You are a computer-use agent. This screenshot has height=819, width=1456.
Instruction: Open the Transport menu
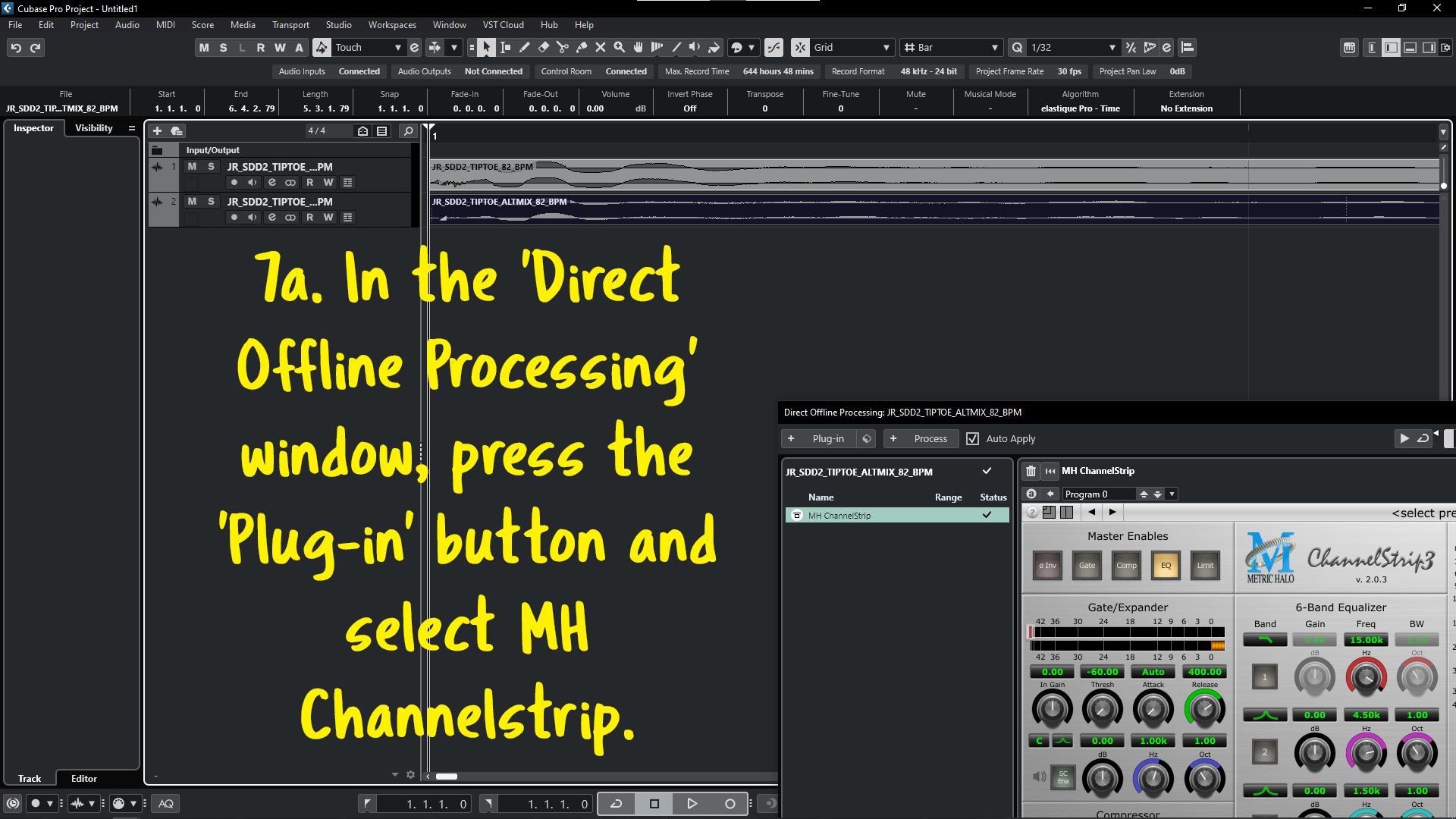click(290, 25)
